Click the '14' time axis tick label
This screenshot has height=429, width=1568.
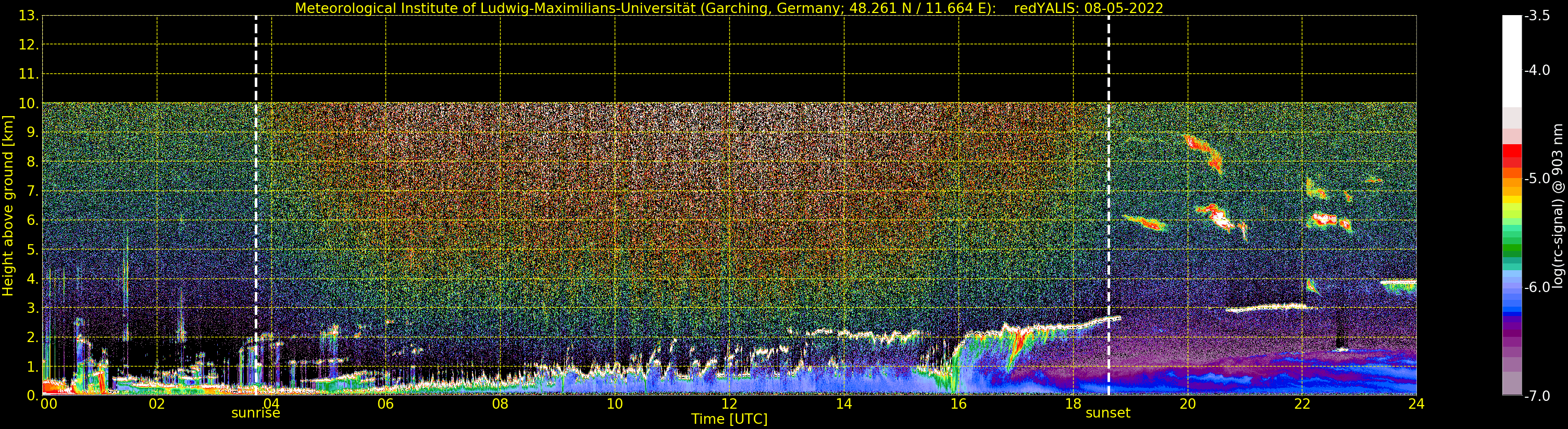pos(844,404)
